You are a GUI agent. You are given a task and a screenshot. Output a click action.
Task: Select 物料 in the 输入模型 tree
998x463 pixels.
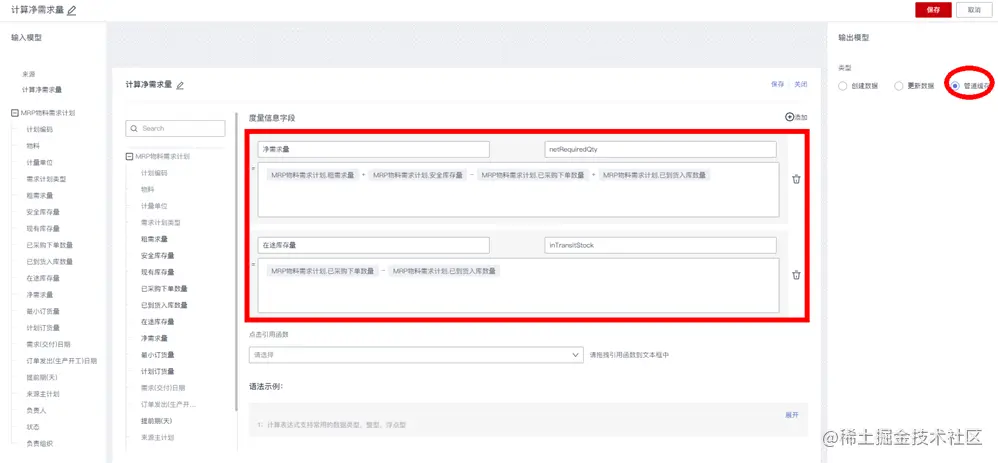tap(32, 146)
